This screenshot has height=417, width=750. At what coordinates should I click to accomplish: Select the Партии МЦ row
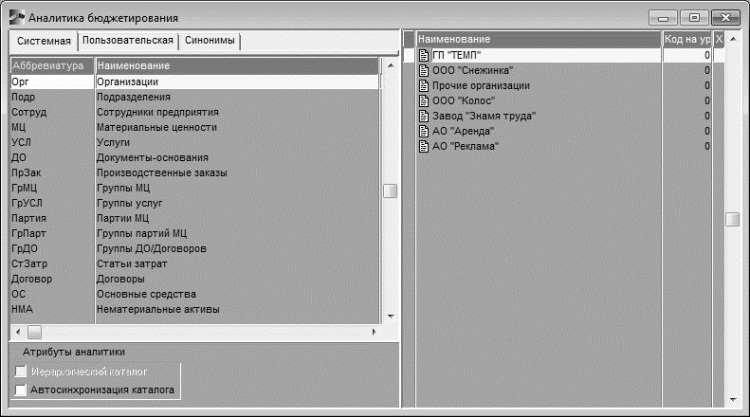(195, 219)
